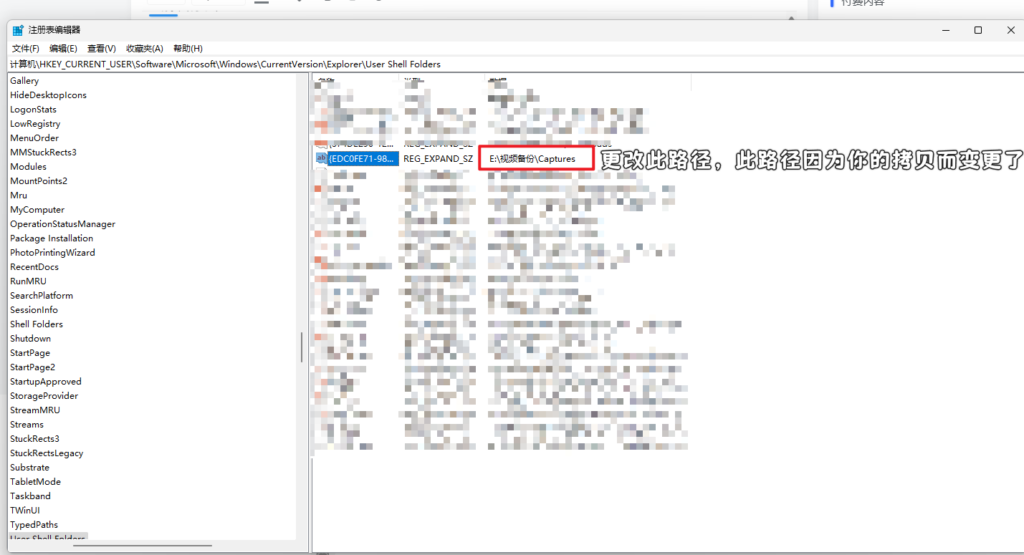The height and width of the screenshot is (555, 1024).
Task: Click the tree pane vertical scrollbar
Action: pyautogui.click(x=301, y=347)
